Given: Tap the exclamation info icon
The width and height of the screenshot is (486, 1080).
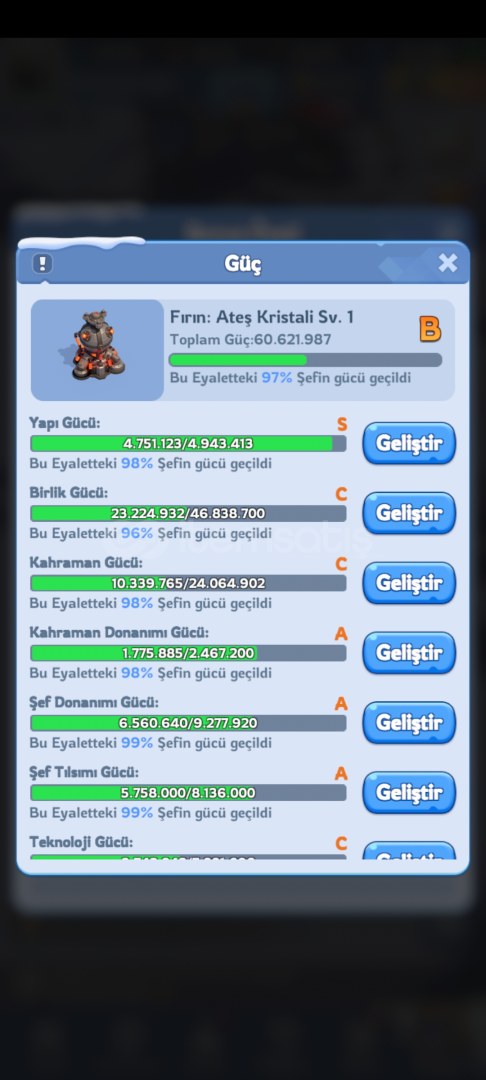Looking at the screenshot, I should pyautogui.click(x=43, y=263).
